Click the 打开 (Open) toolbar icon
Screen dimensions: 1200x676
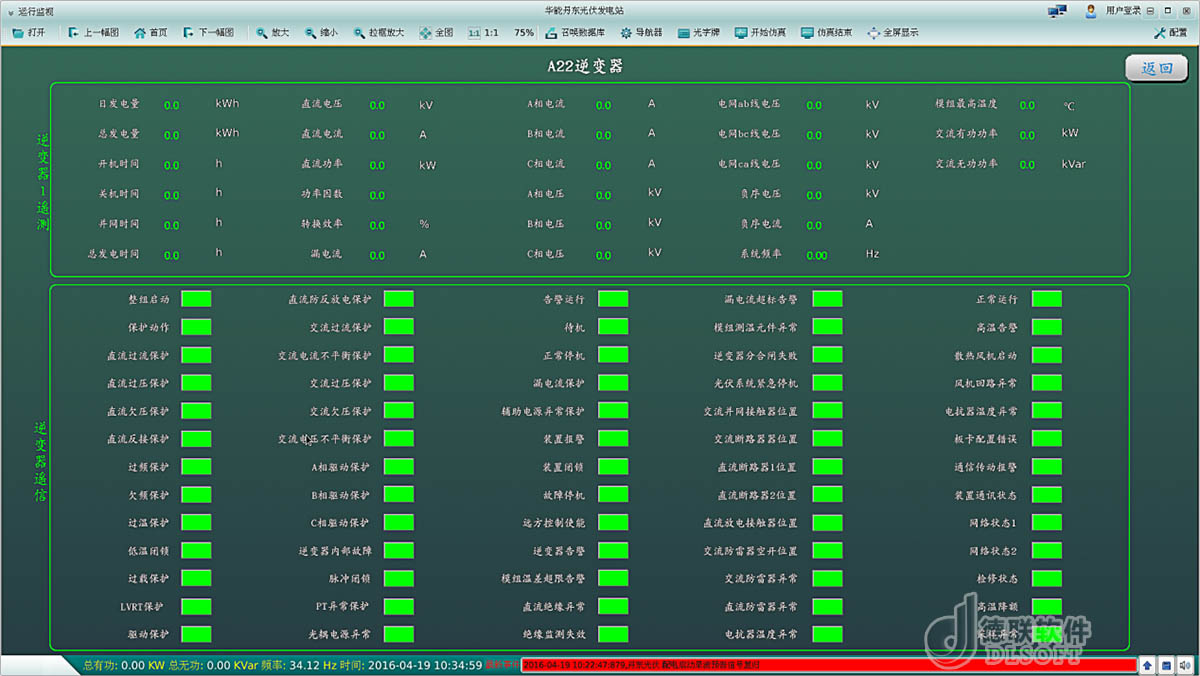28,32
